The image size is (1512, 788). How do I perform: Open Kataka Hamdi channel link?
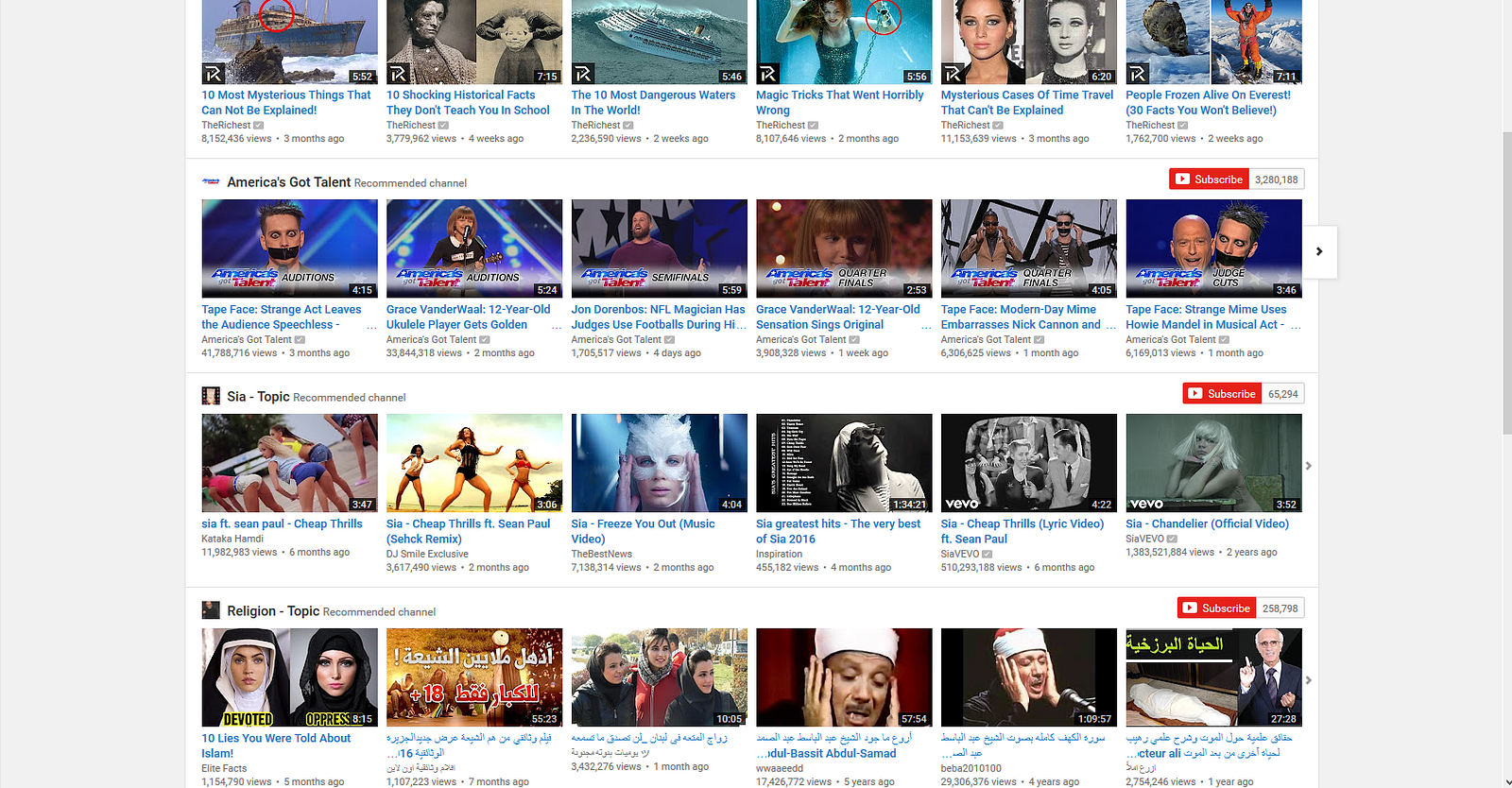click(232, 539)
